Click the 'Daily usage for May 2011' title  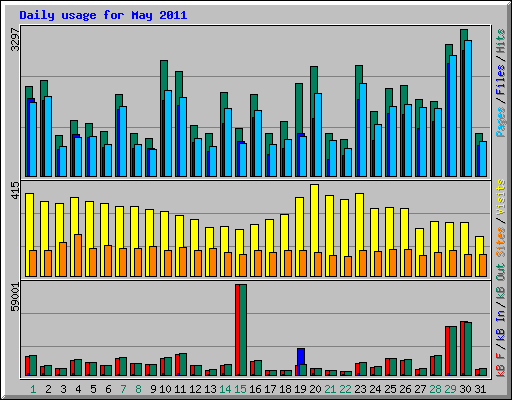[103, 15]
